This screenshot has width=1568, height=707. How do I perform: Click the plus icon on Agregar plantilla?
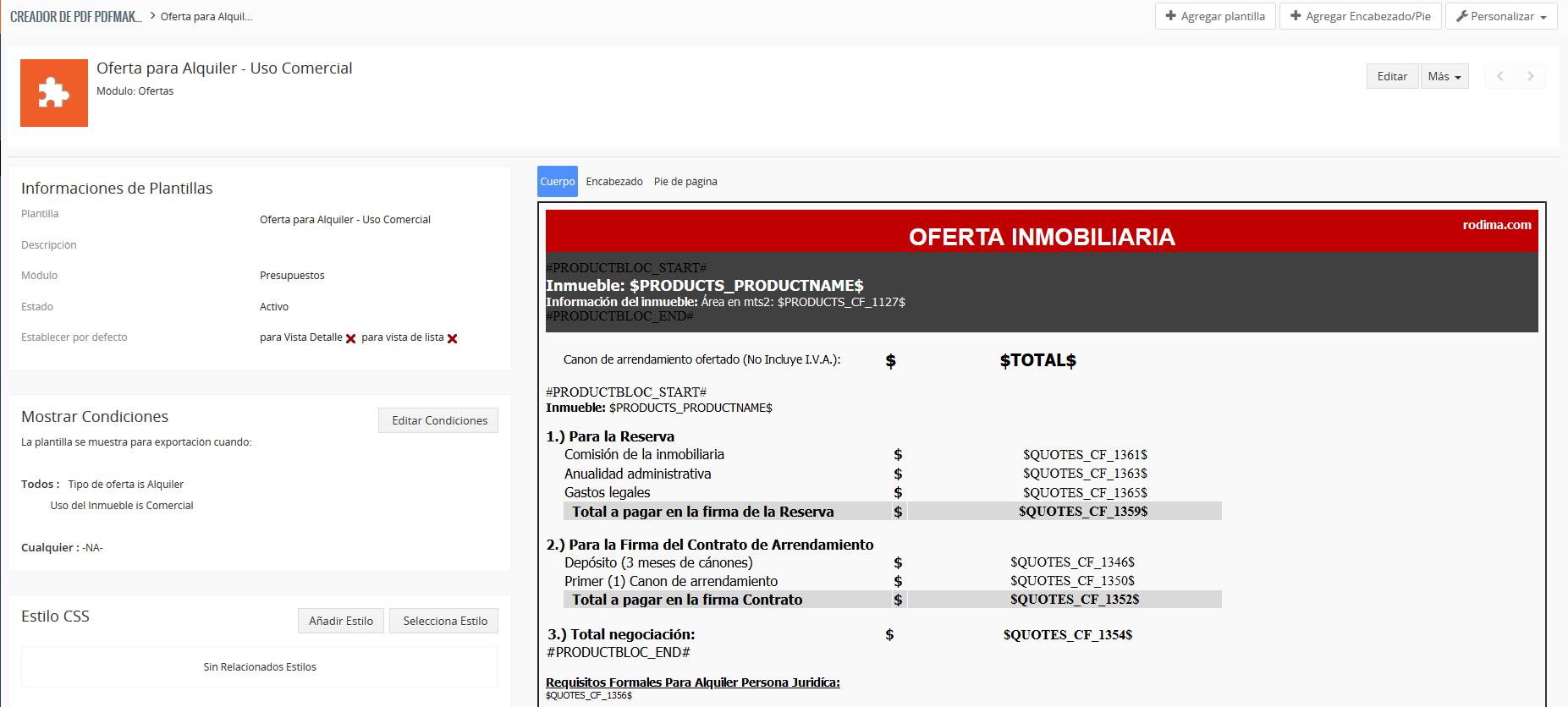(1170, 16)
